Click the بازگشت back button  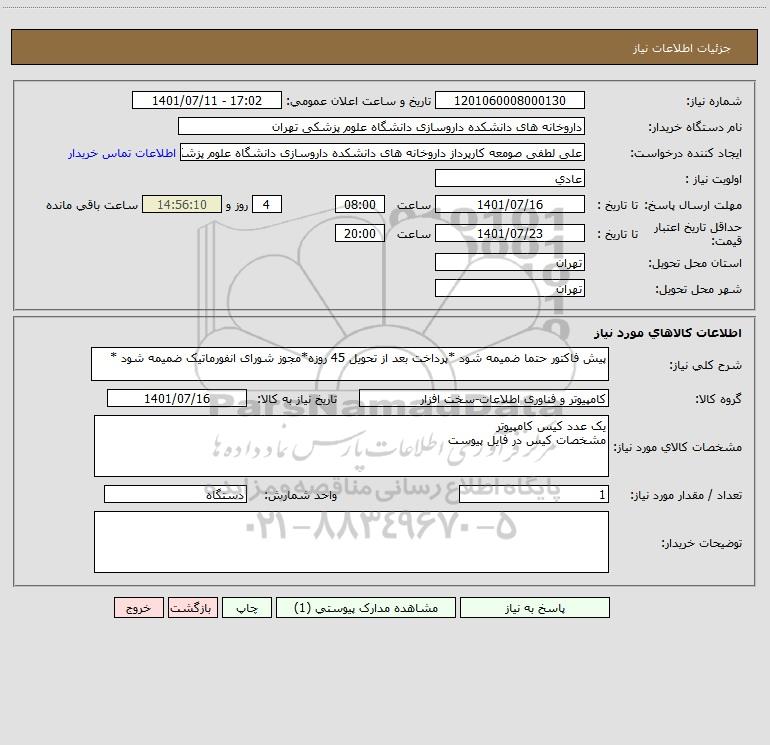pyautogui.click(x=192, y=607)
